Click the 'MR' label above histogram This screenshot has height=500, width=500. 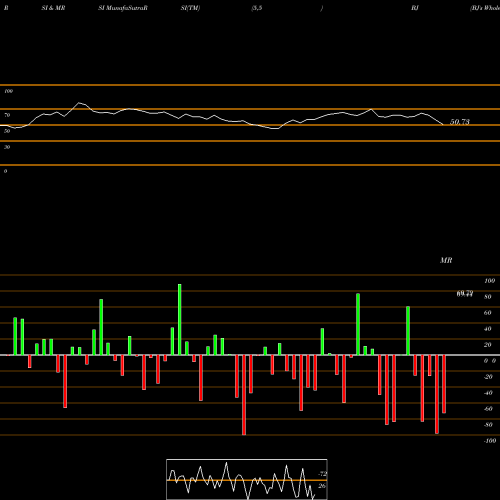pos(446,260)
